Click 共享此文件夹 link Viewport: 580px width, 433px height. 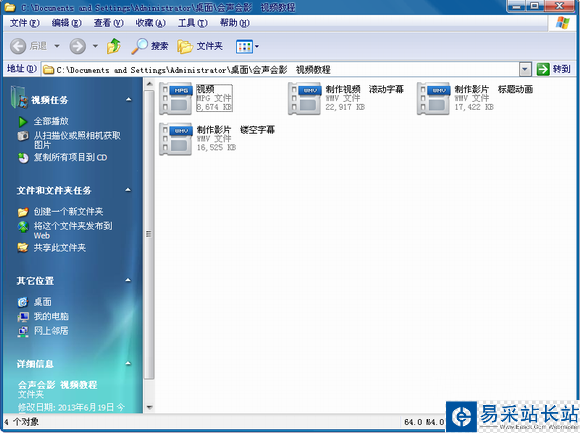point(60,248)
